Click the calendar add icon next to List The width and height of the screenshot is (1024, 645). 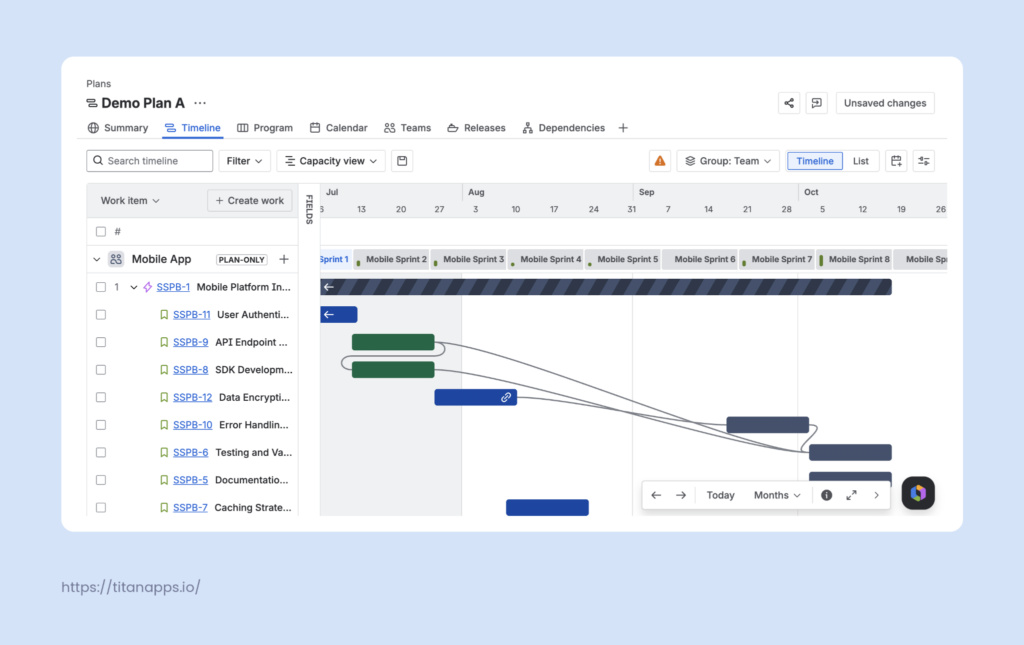coord(896,161)
